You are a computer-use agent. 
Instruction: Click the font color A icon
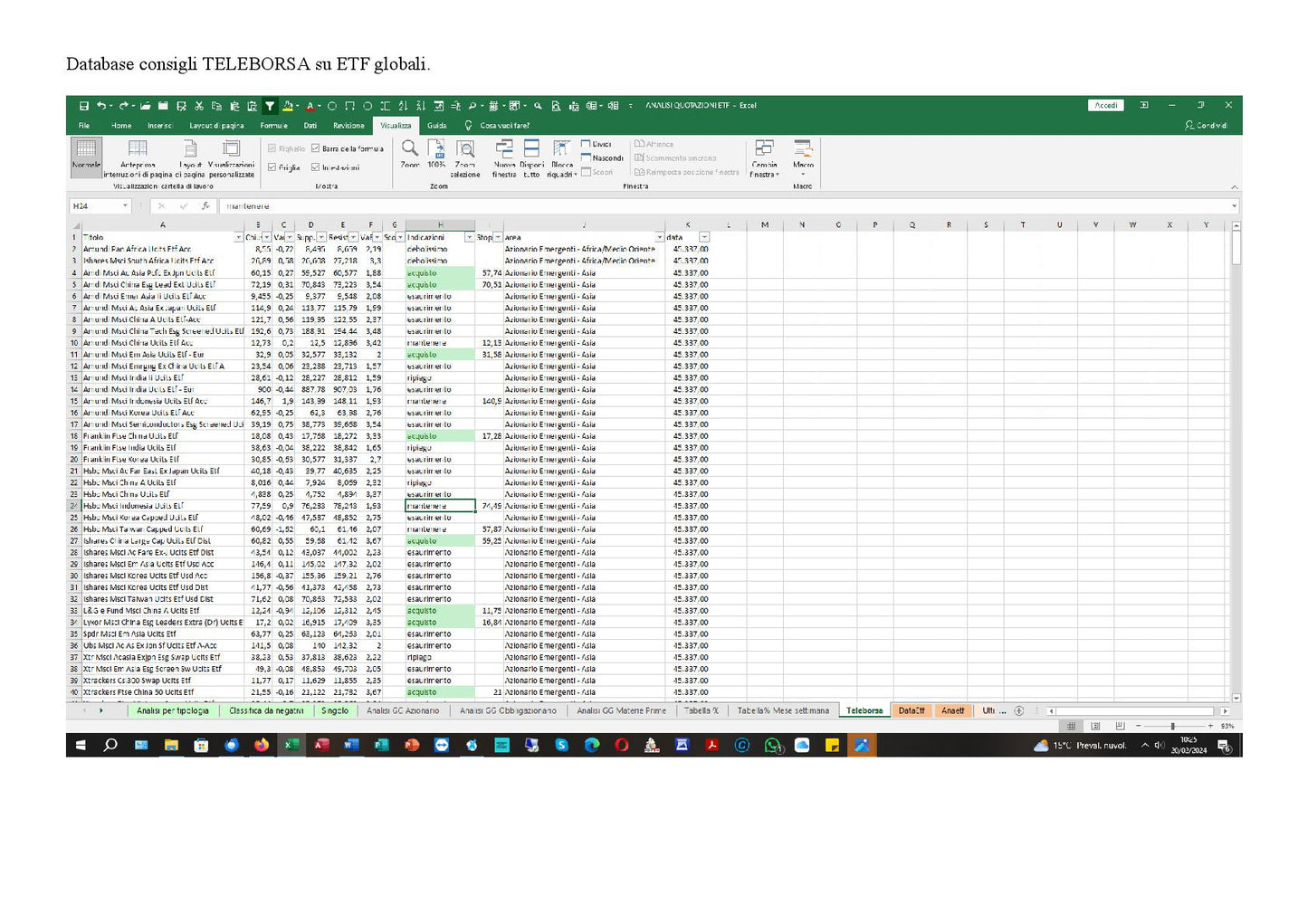coord(309,106)
